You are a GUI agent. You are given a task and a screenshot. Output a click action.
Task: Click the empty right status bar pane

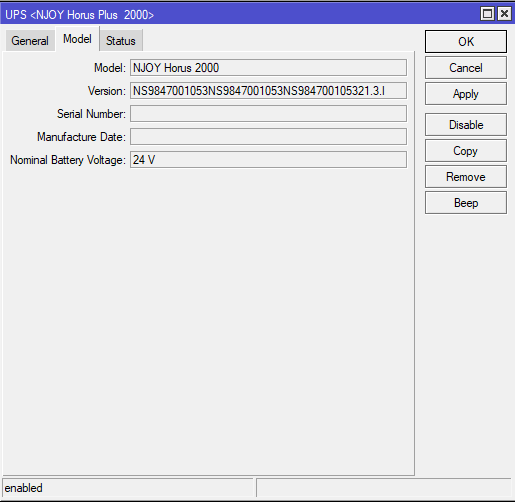[x=384, y=488]
